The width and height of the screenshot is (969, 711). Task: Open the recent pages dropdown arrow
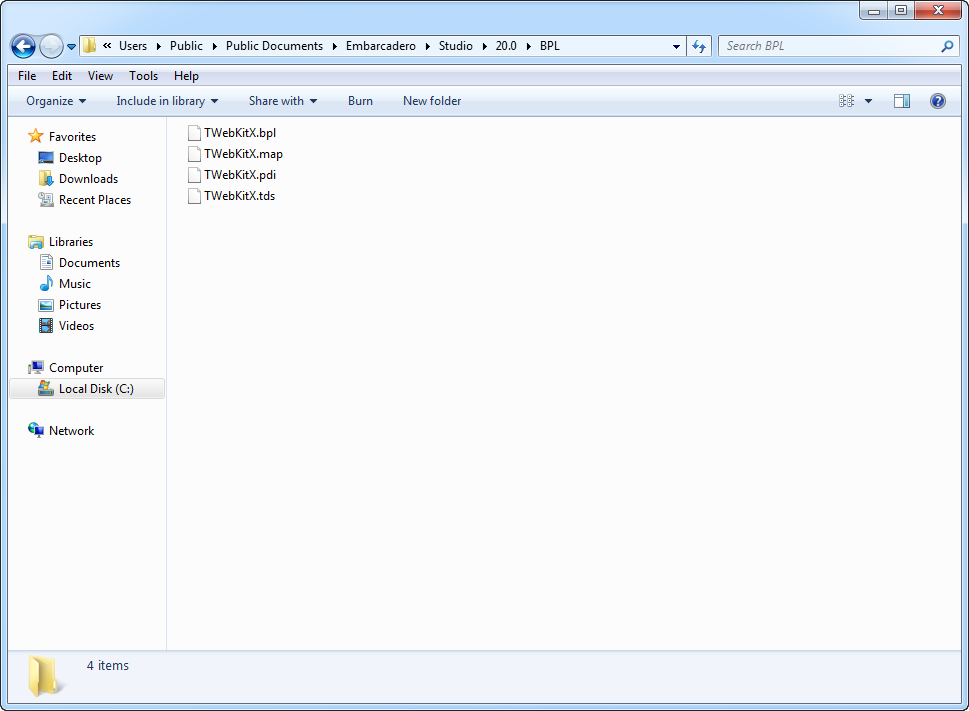[x=72, y=46]
